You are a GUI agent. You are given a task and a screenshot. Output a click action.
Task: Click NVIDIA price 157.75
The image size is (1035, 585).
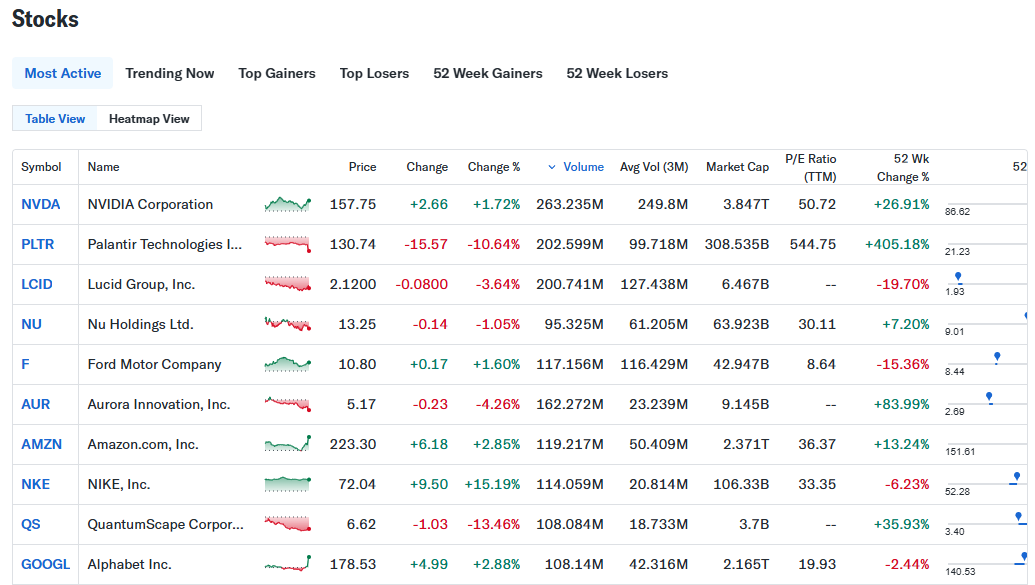353,205
